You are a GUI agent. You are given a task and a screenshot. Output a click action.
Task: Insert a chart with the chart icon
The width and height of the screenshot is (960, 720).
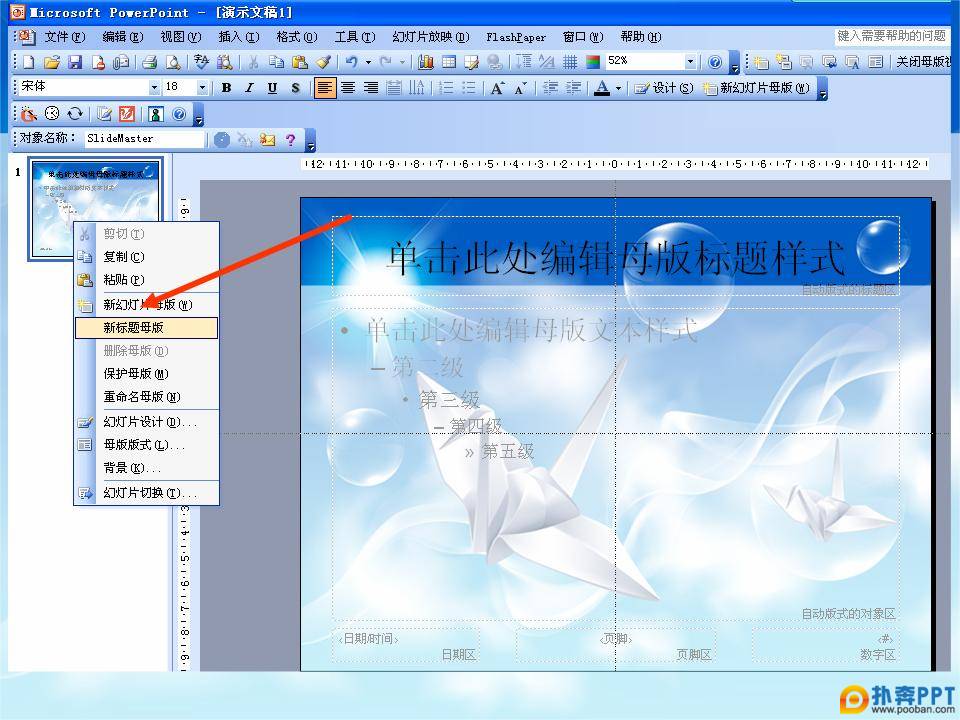tap(426, 62)
